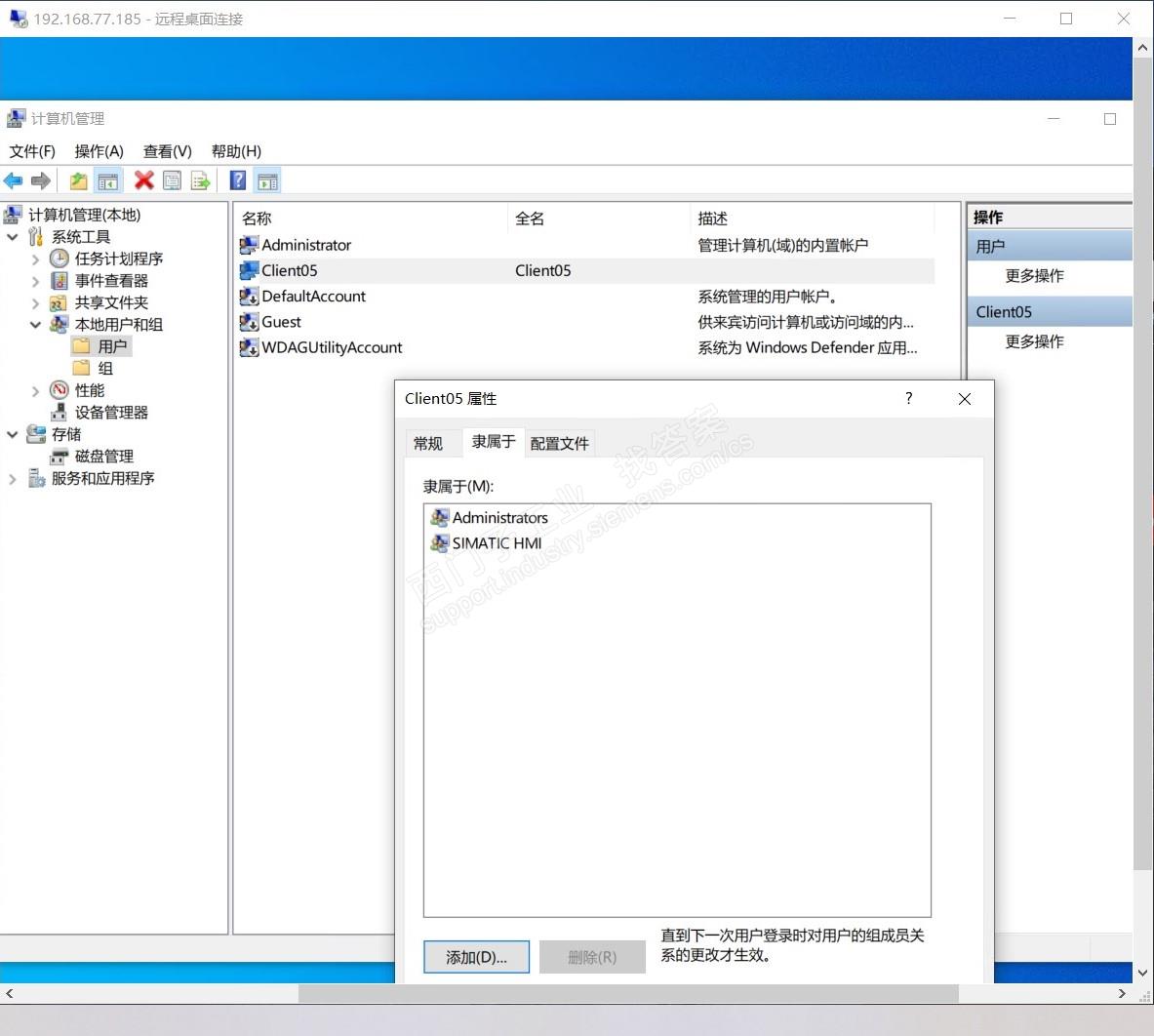Click the remote desktop scroll up arrow
This screenshot has height=1036, width=1154.
[x=1142, y=48]
